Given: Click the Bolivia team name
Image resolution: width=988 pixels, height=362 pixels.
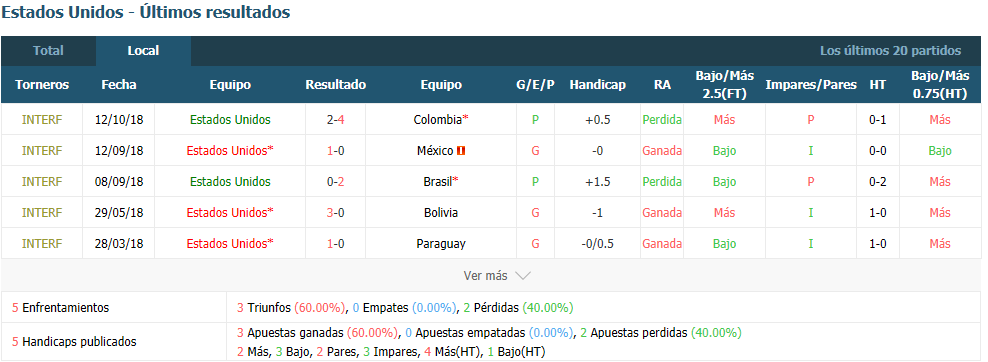Looking at the screenshot, I should click(441, 213).
